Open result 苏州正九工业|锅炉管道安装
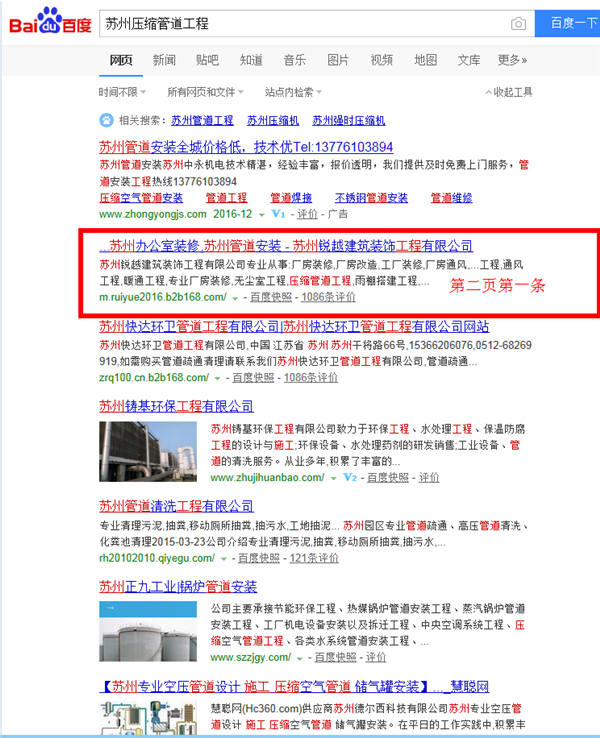Viewport: 600px width, 738px height. (178, 587)
